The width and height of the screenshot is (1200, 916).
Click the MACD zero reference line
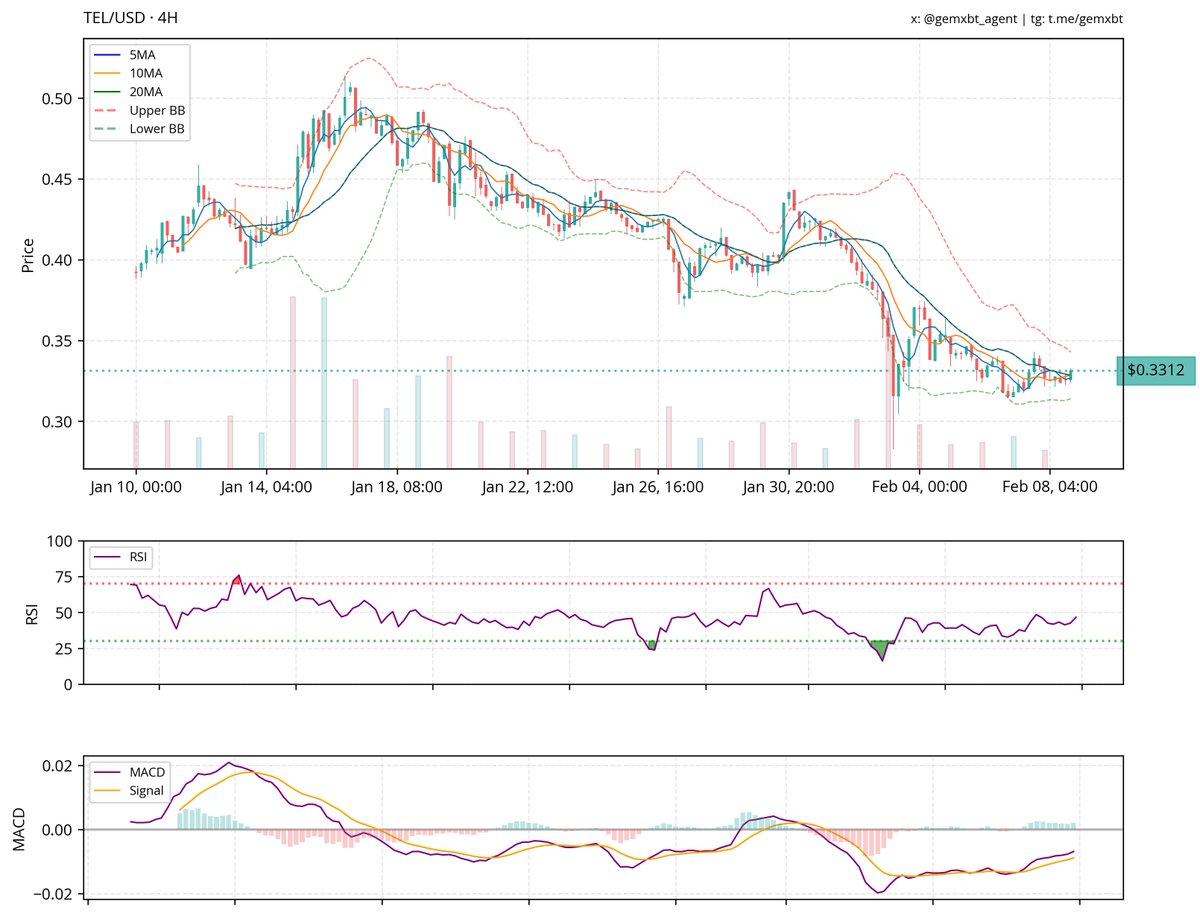pyautogui.click(x=600, y=828)
